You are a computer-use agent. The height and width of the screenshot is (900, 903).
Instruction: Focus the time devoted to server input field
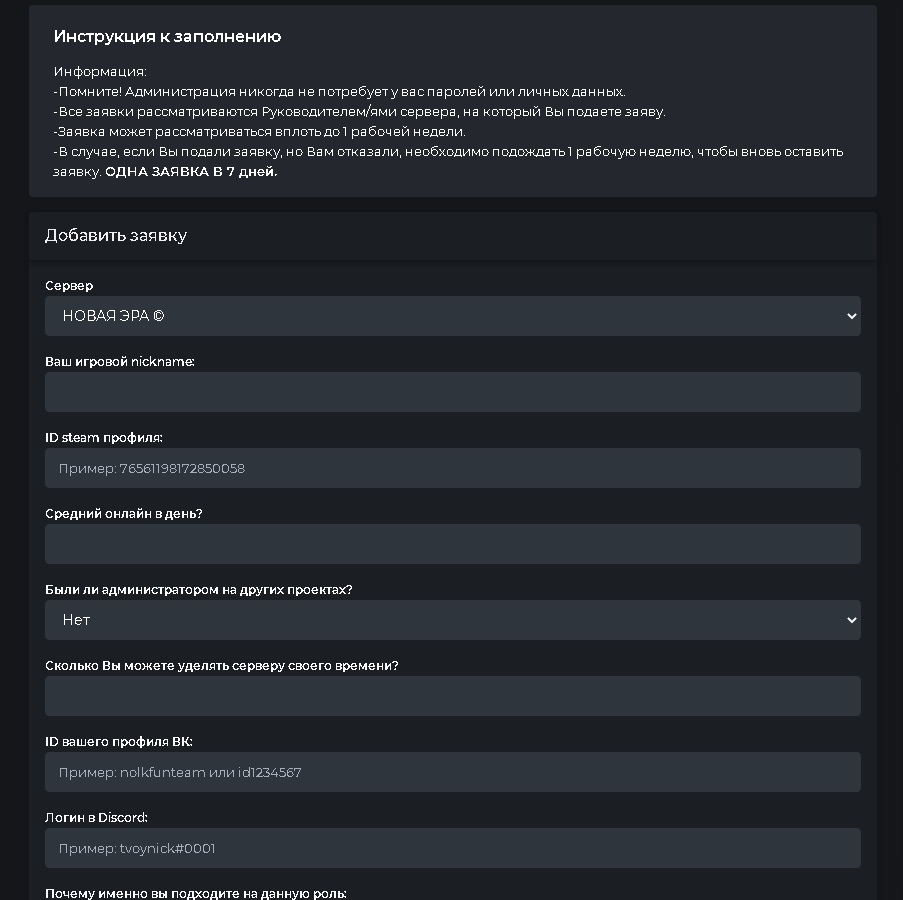(453, 696)
